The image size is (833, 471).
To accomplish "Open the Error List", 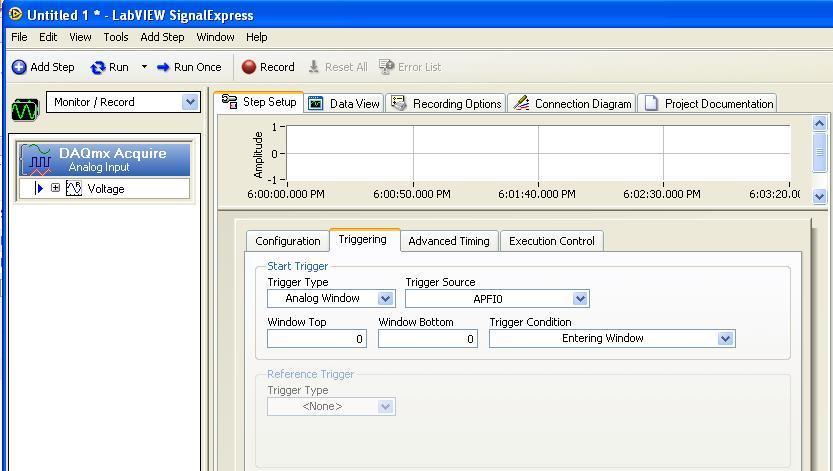I will (x=410, y=67).
